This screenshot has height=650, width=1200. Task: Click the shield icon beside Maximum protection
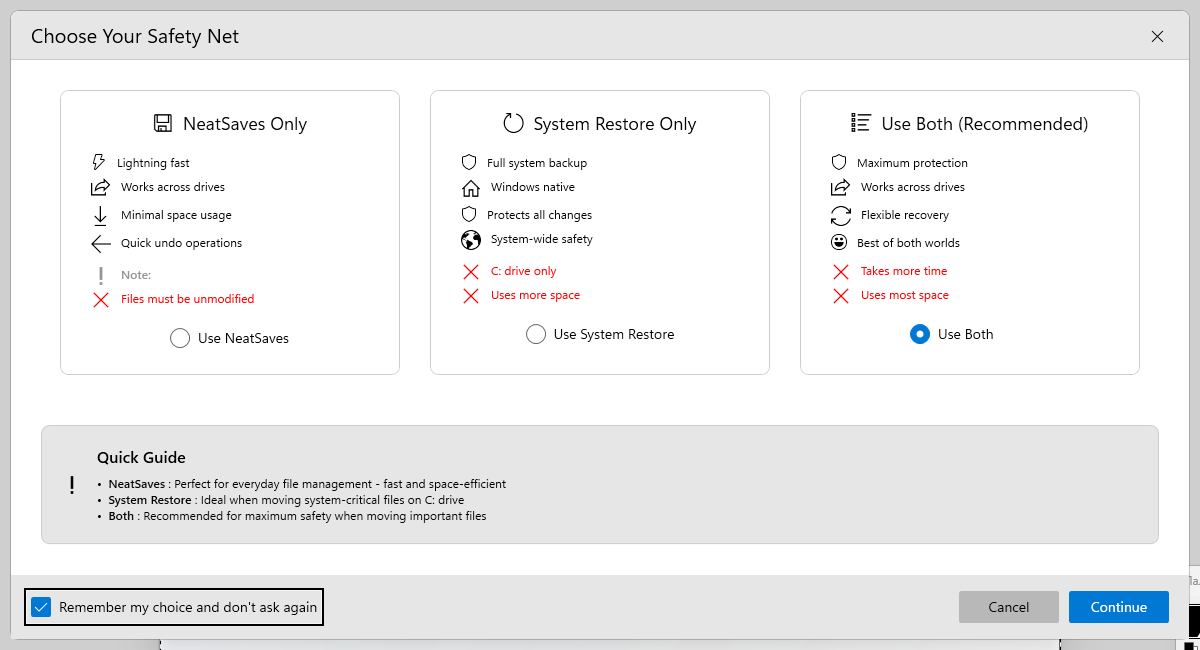[839, 162]
